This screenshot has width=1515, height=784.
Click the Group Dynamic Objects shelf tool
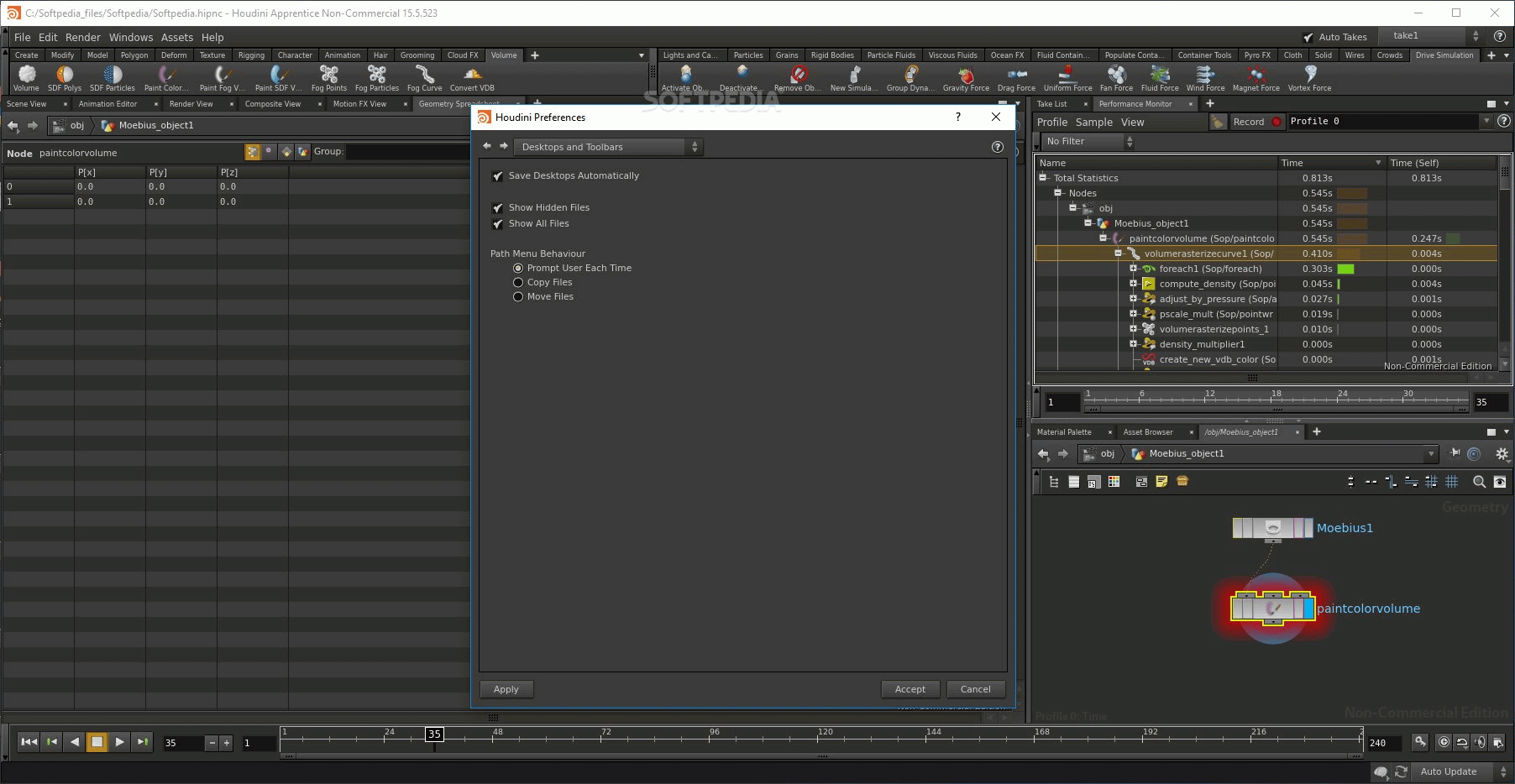pyautogui.click(x=911, y=78)
